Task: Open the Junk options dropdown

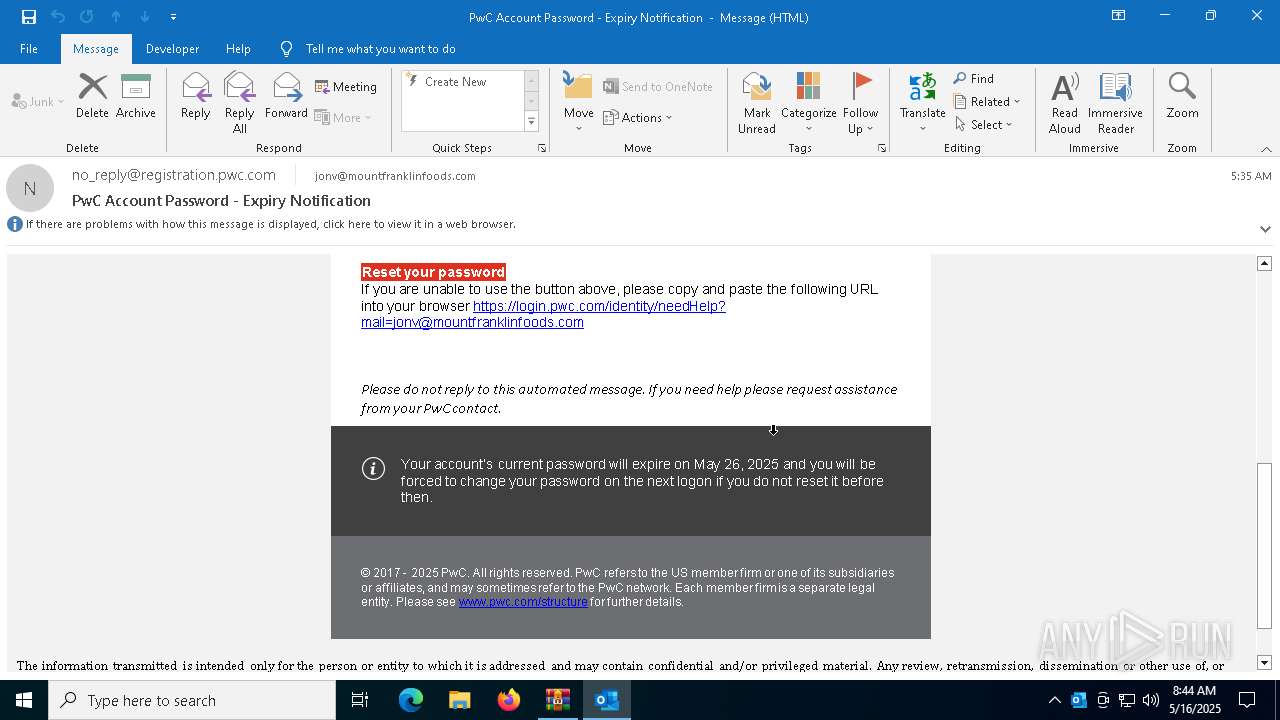Action: click(x=38, y=102)
